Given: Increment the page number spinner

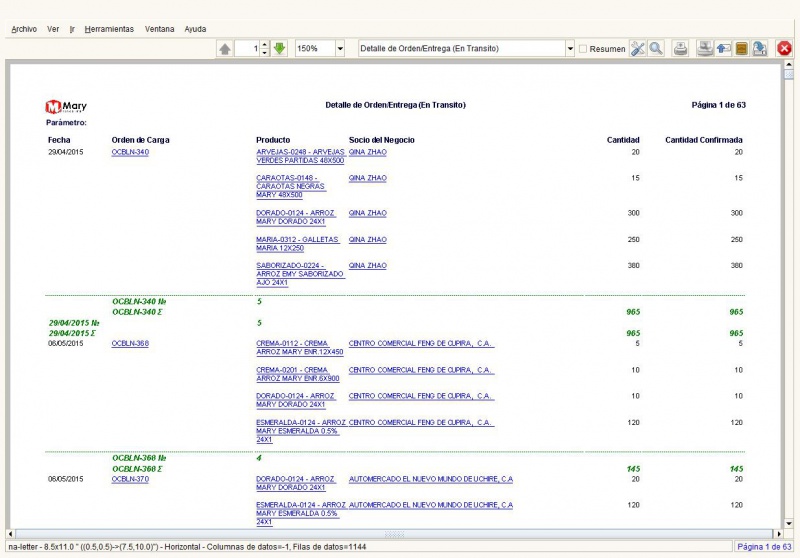Looking at the screenshot, I should click(x=265, y=45).
